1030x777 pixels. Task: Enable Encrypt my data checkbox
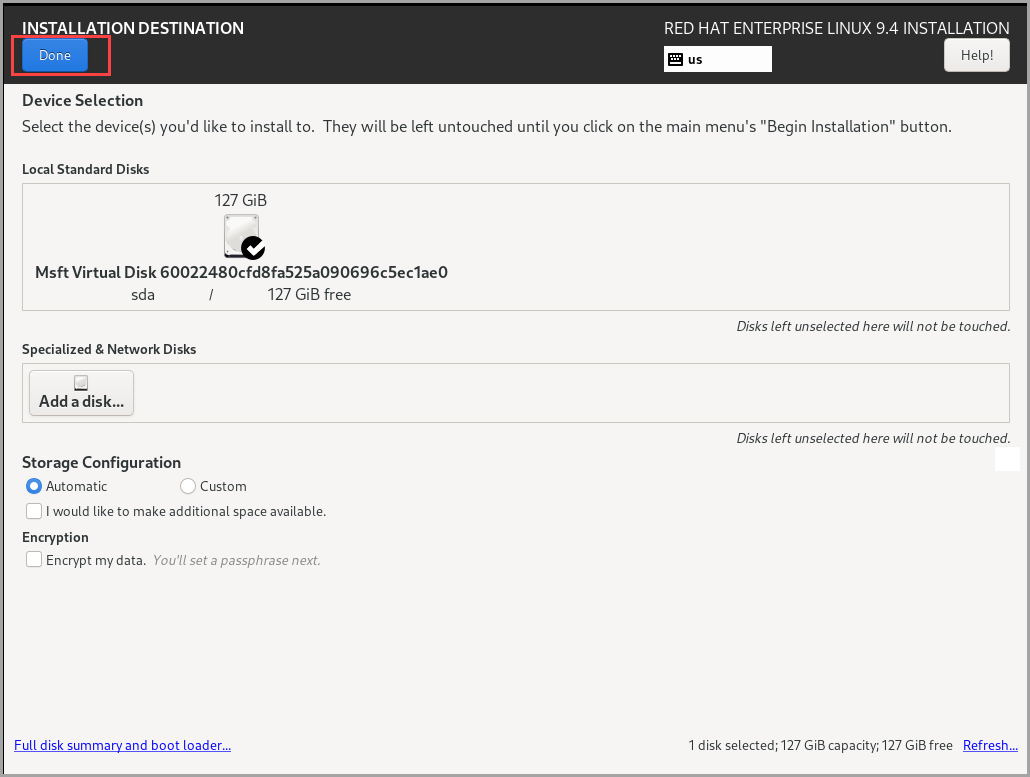pos(34,560)
